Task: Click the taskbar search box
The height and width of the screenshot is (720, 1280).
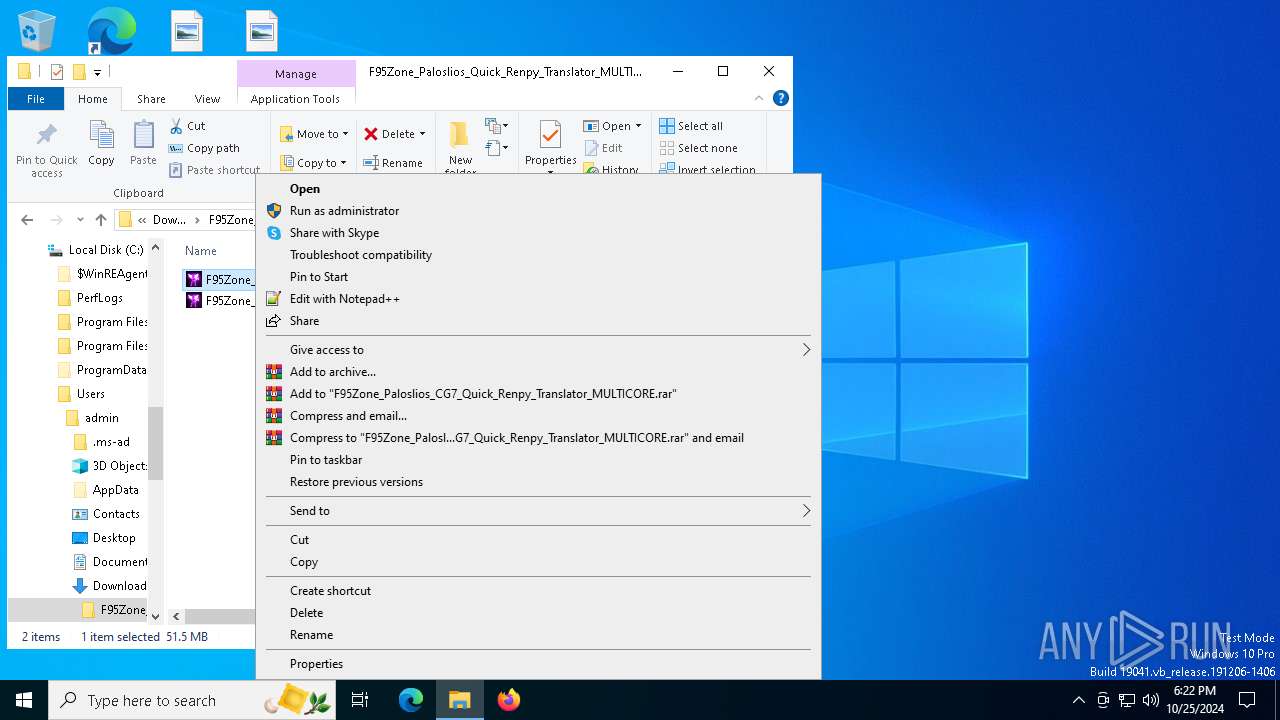Action: click(x=192, y=700)
